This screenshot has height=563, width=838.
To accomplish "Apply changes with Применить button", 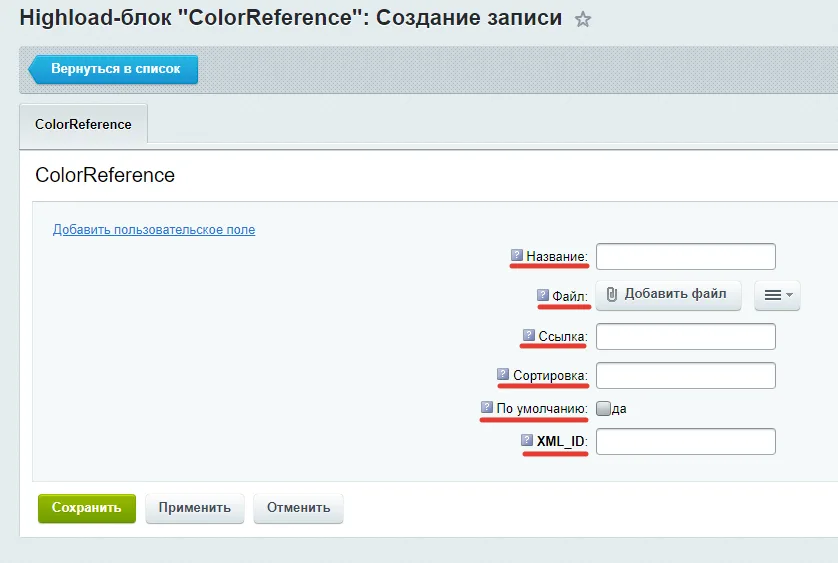I will (195, 508).
